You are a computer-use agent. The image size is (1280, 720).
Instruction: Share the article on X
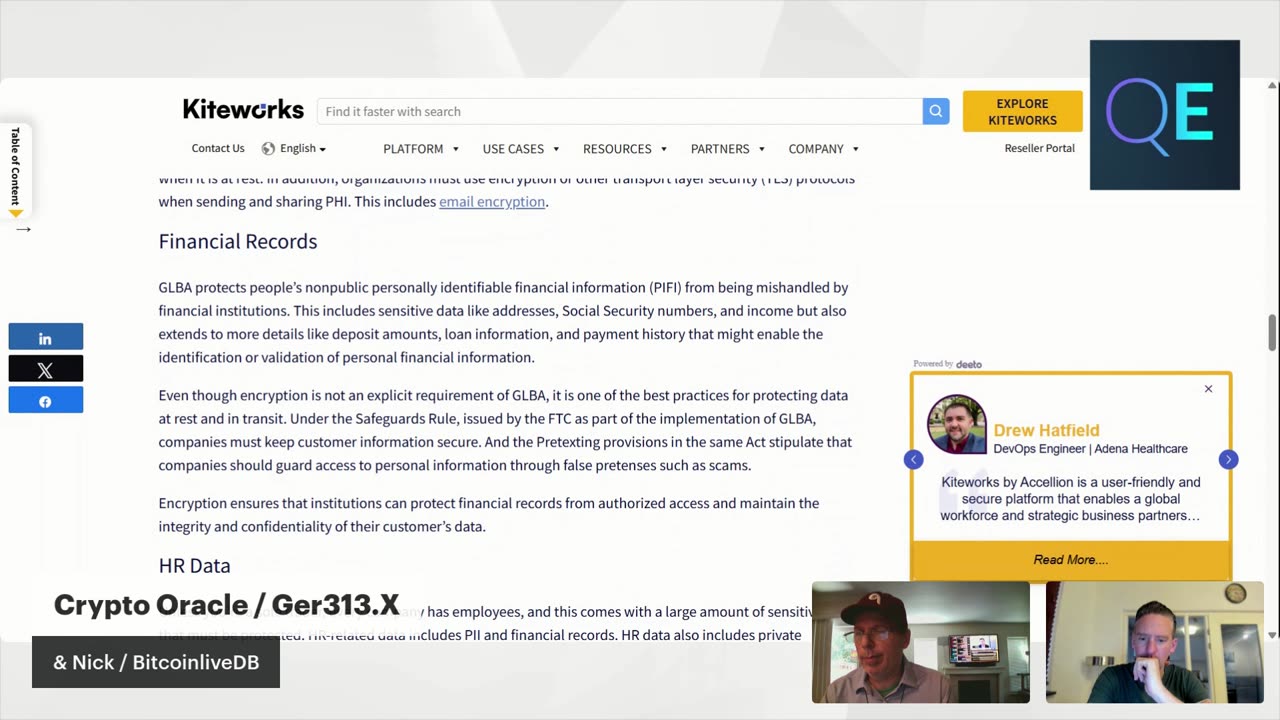46,369
